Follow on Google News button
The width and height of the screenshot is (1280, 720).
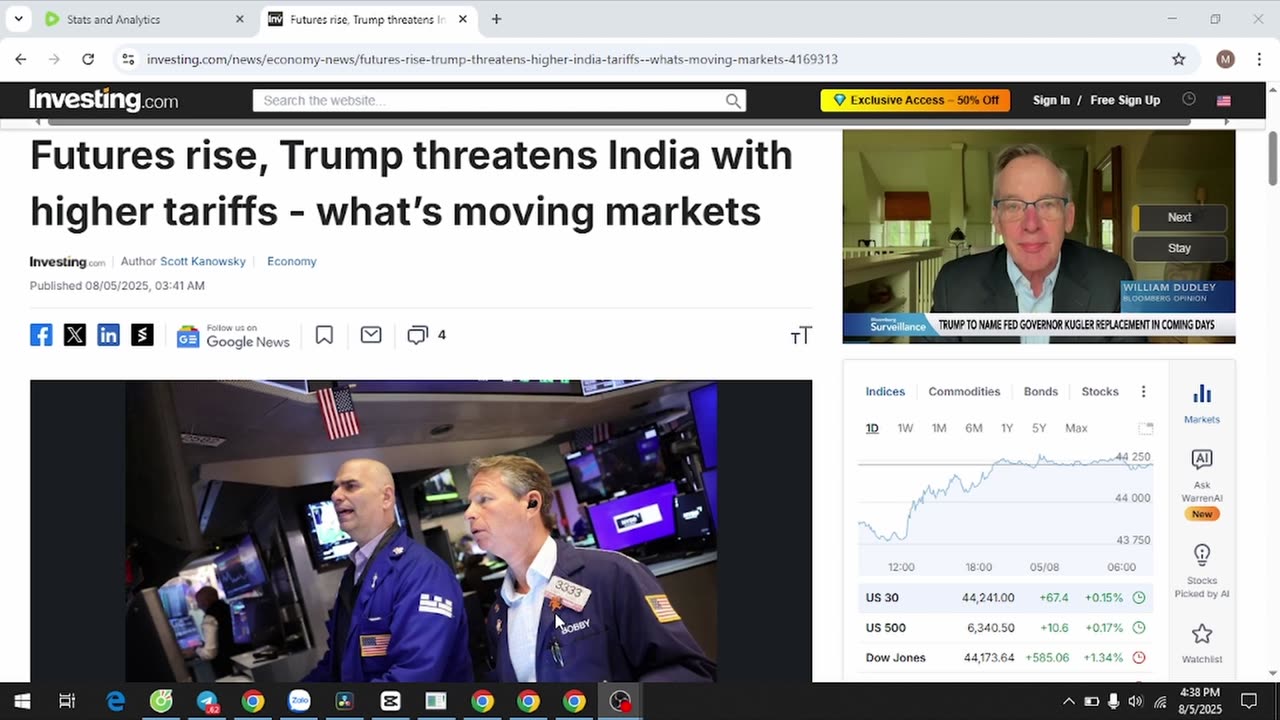(x=233, y=336)
